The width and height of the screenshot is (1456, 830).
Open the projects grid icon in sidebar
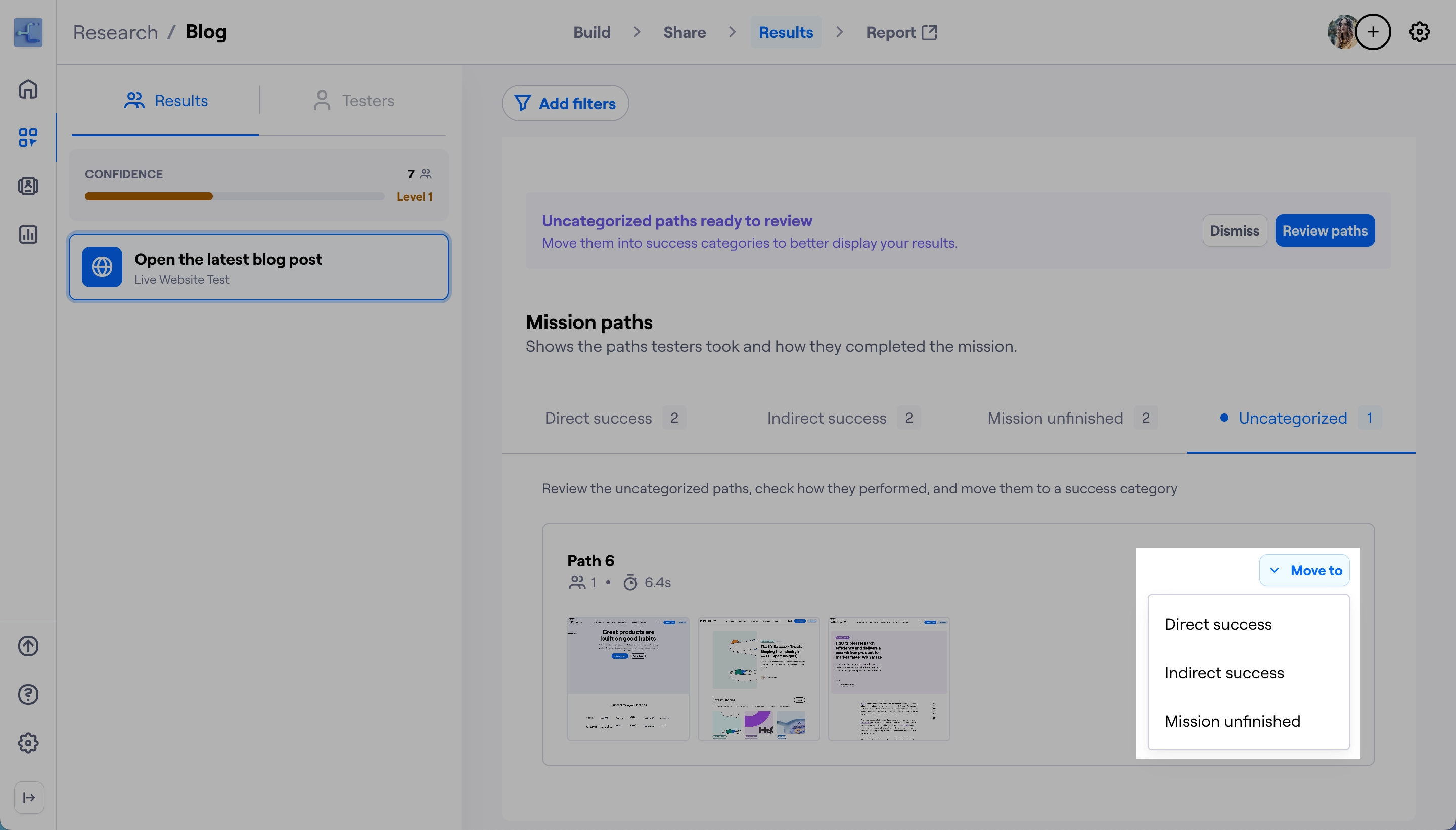(28, 137)
